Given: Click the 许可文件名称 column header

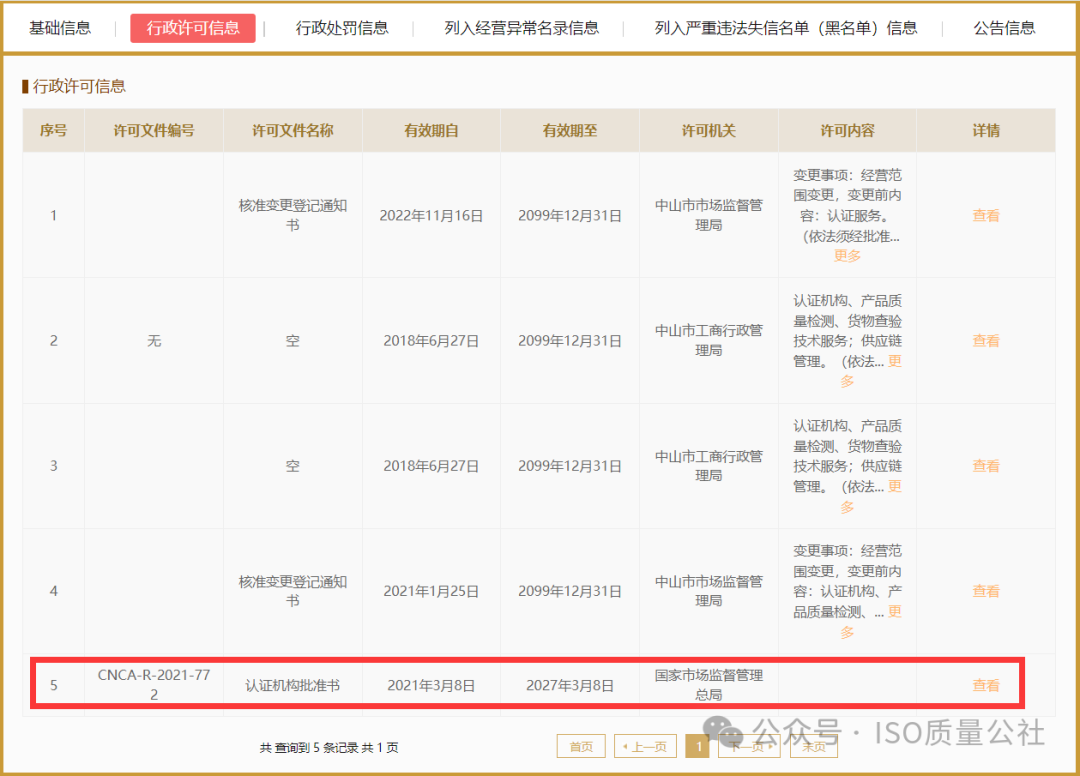Looking at the screenshot, I should click(x=293, y=131).
